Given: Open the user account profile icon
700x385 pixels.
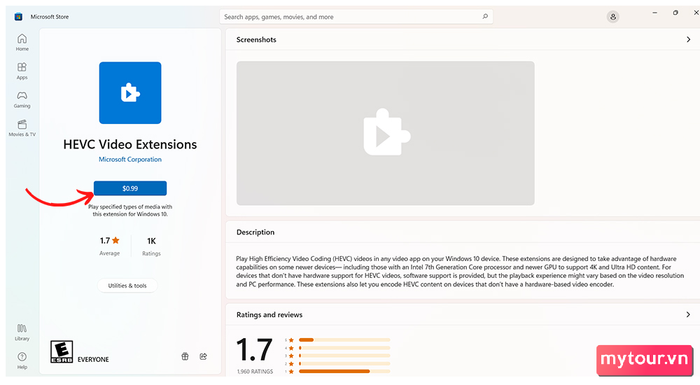Looking at the screenshot, I should [x=613, y=17].
